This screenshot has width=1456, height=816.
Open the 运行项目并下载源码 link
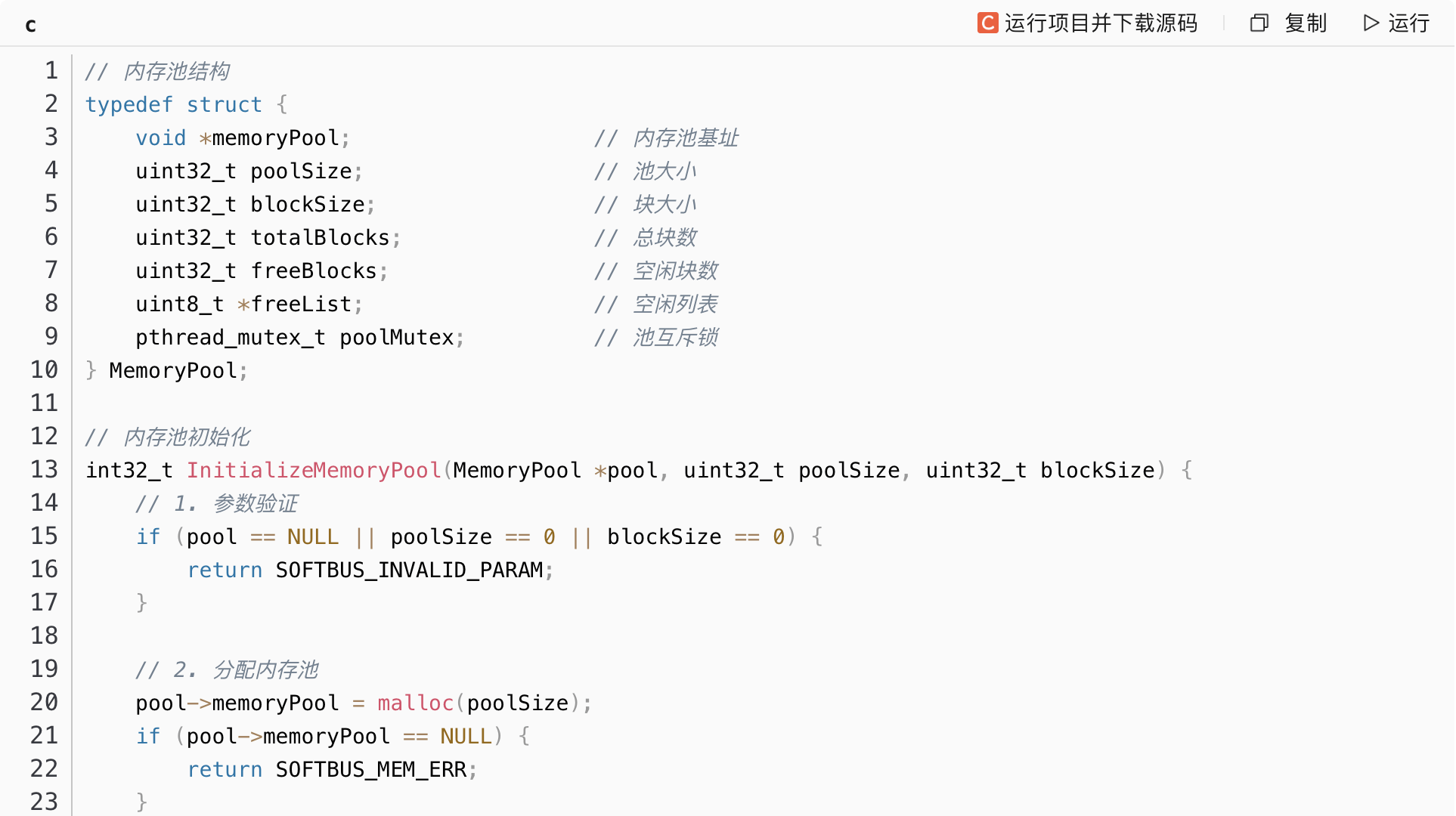1101,23
